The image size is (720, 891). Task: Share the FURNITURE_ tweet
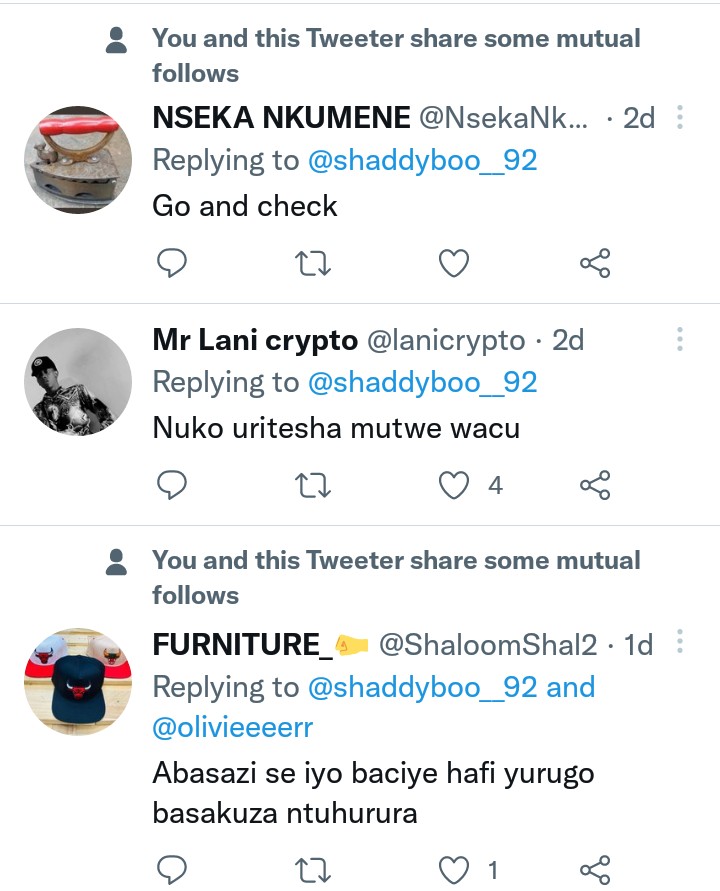point(595,870)
